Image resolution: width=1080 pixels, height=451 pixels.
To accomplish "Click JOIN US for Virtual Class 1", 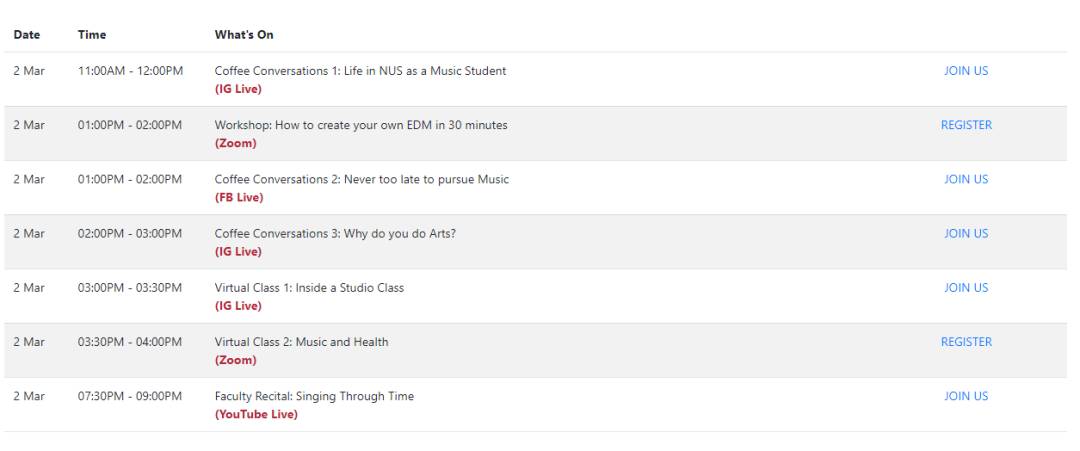I will 966,287.
